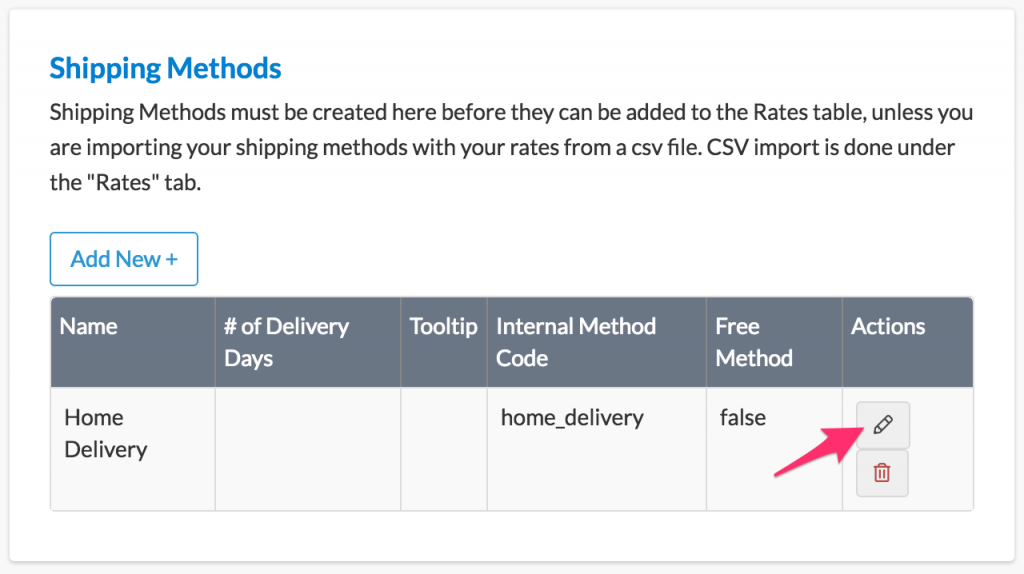Click the red trash delete icon
Image resolution: width=1024 pixels, height=574 pixels.
coord(882,473)
